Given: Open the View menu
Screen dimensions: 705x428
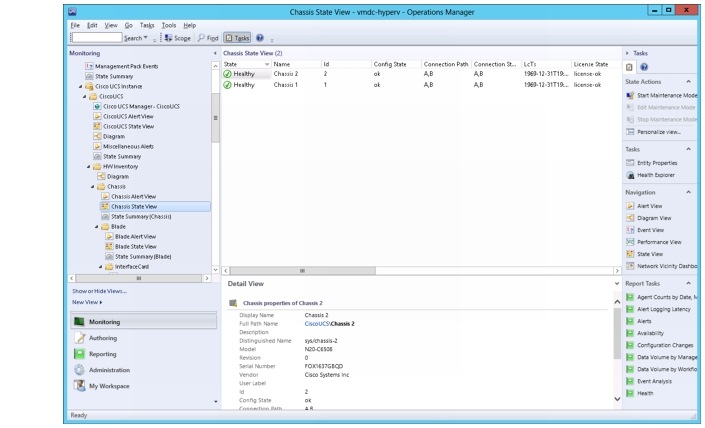Looking at the screenshot, I should [x=109, y=24].
